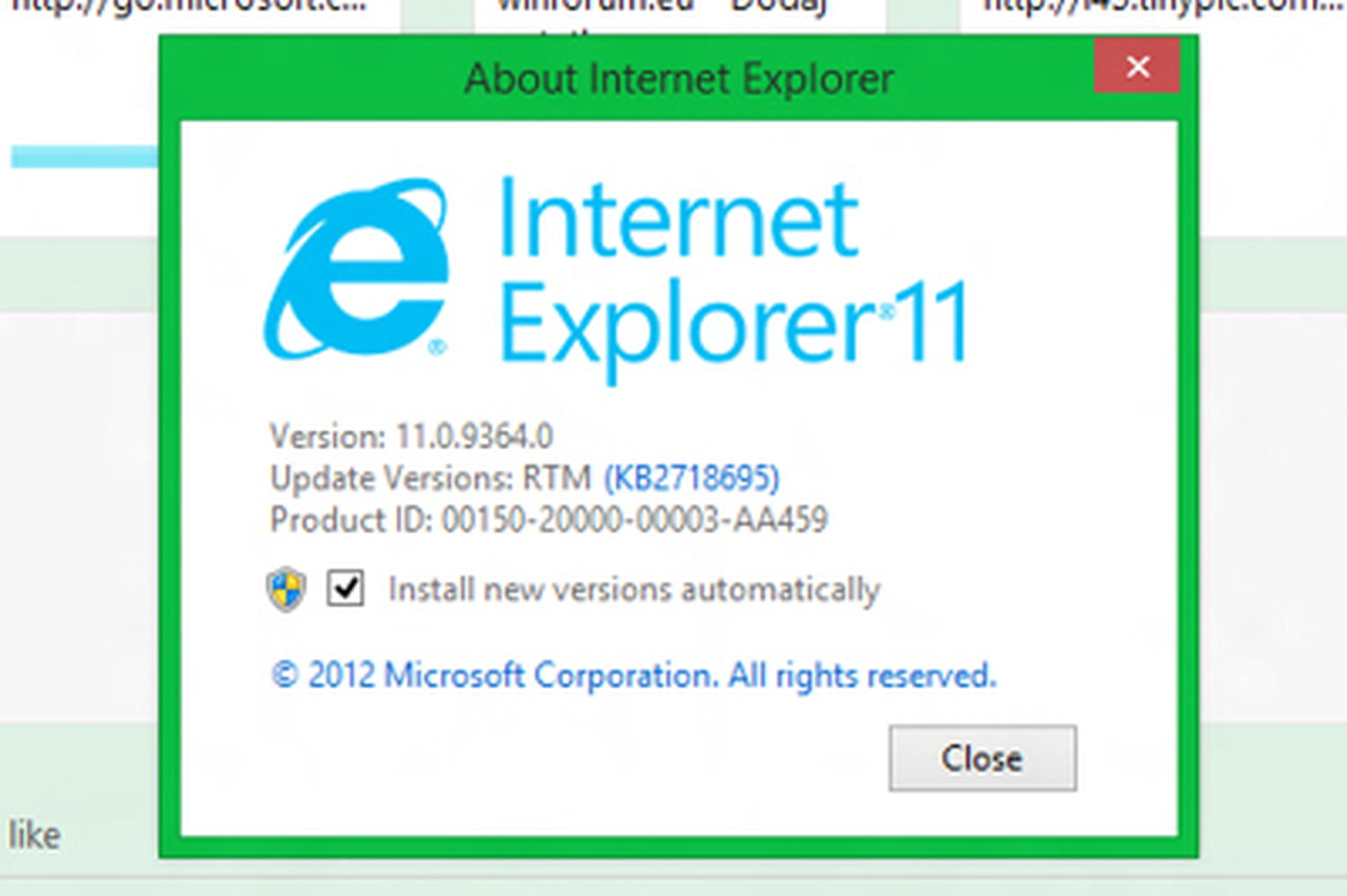This screenshot has height=896, width=1347.
Task: Click the light blue progress bar
Action: pos(84,157)
